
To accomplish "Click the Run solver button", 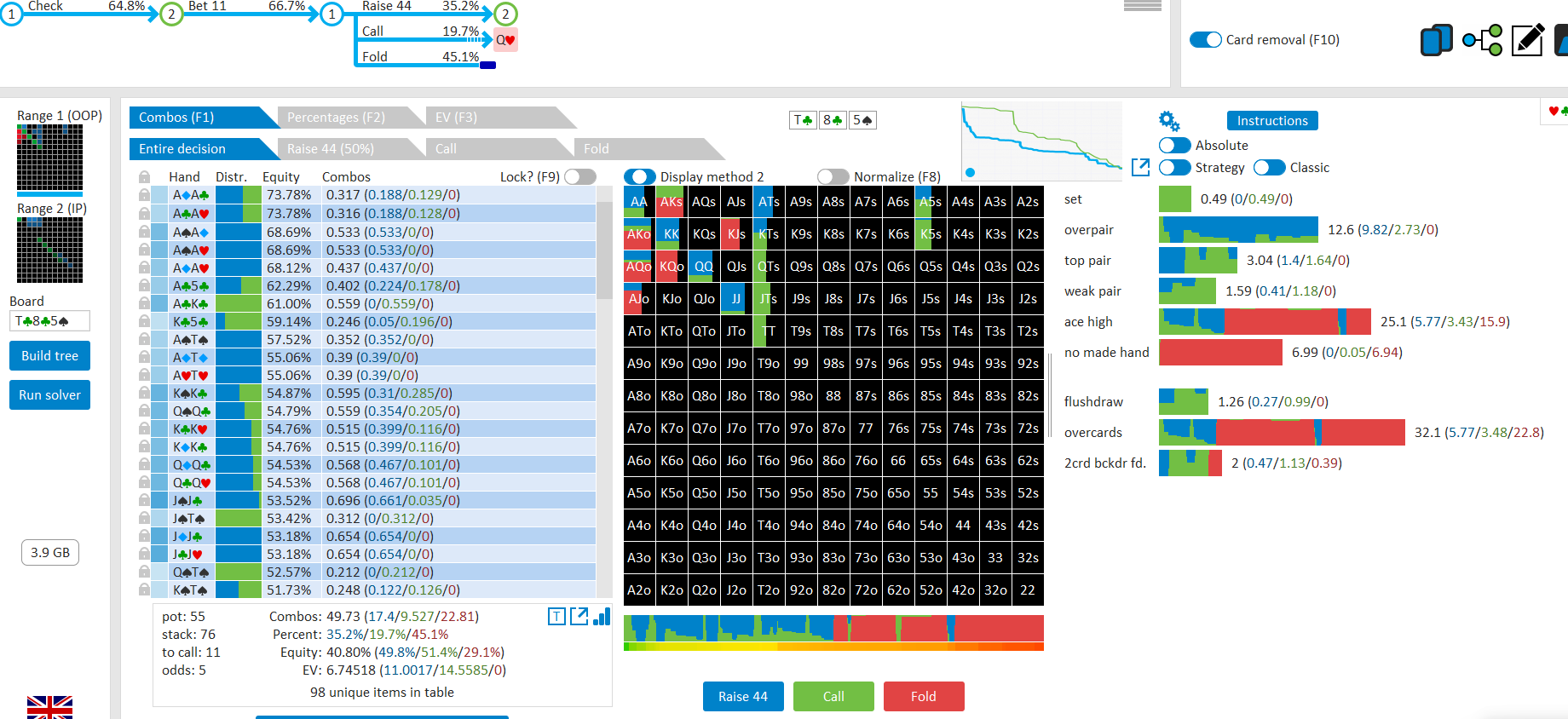I will click(49, 395).
